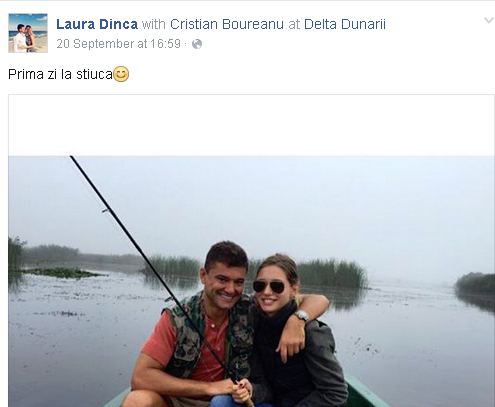This screenshot has width=495, height=407.
Task: Select the caption text Prima zi la stiuca
Action: pyautogui.click(x=60, y=74)
